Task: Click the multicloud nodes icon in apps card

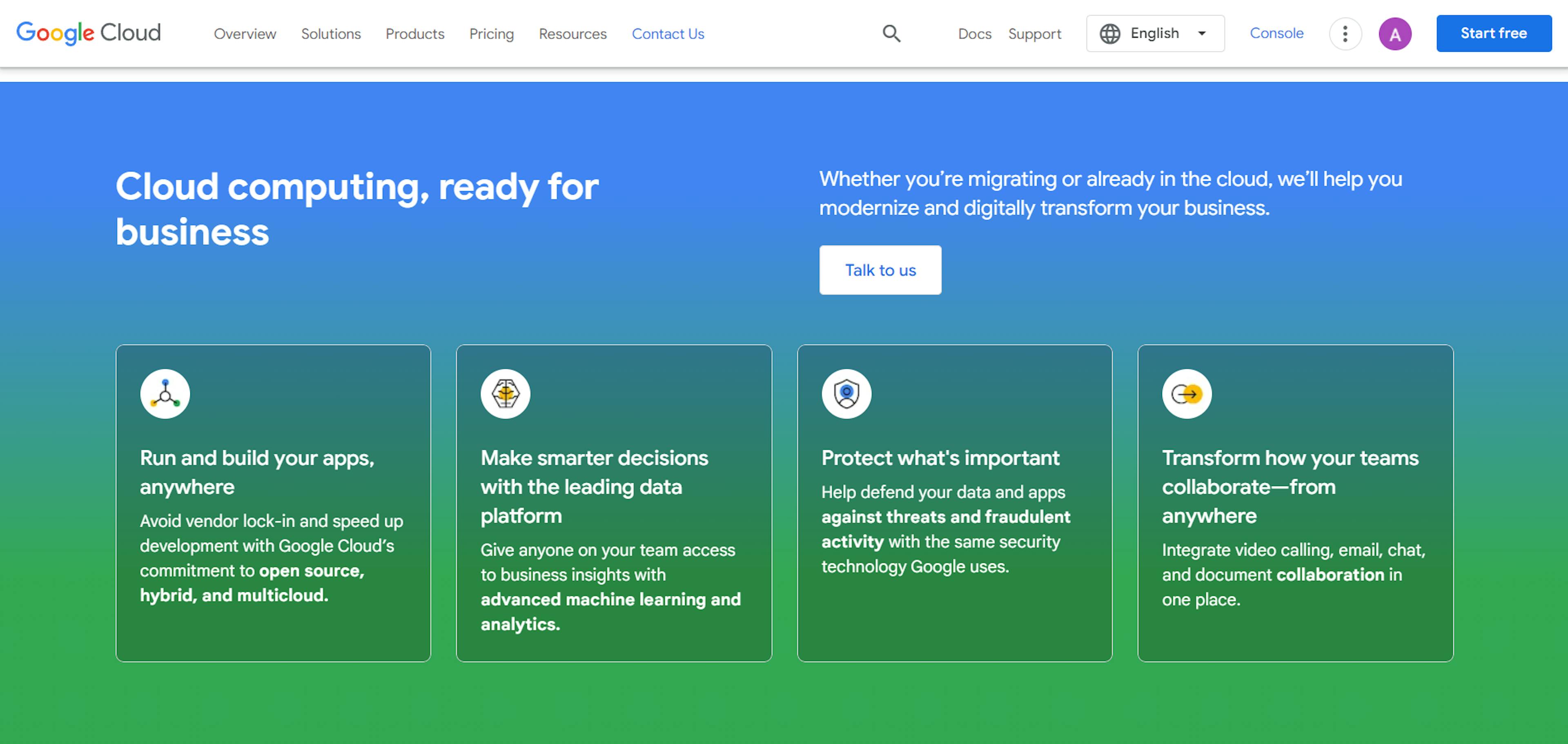Action: click(x=165, y=393)
